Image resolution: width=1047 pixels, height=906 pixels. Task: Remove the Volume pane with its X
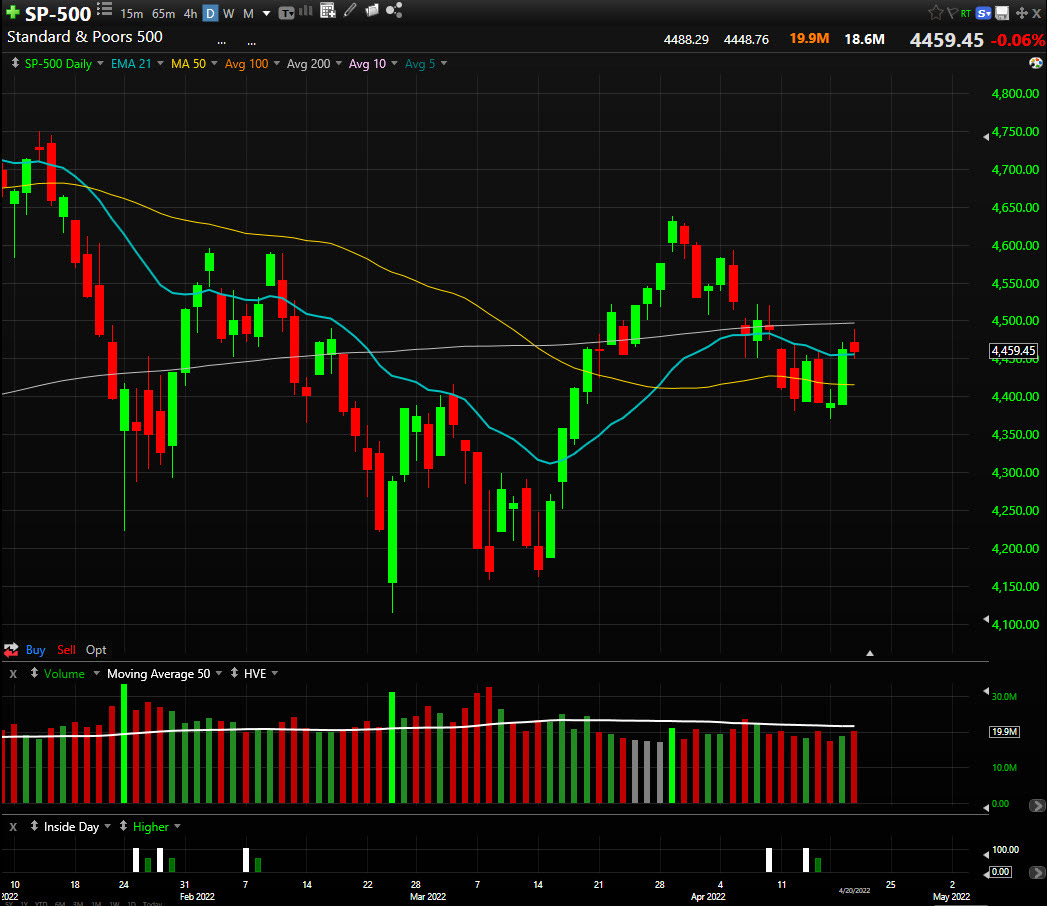click(x=13, y=674)
